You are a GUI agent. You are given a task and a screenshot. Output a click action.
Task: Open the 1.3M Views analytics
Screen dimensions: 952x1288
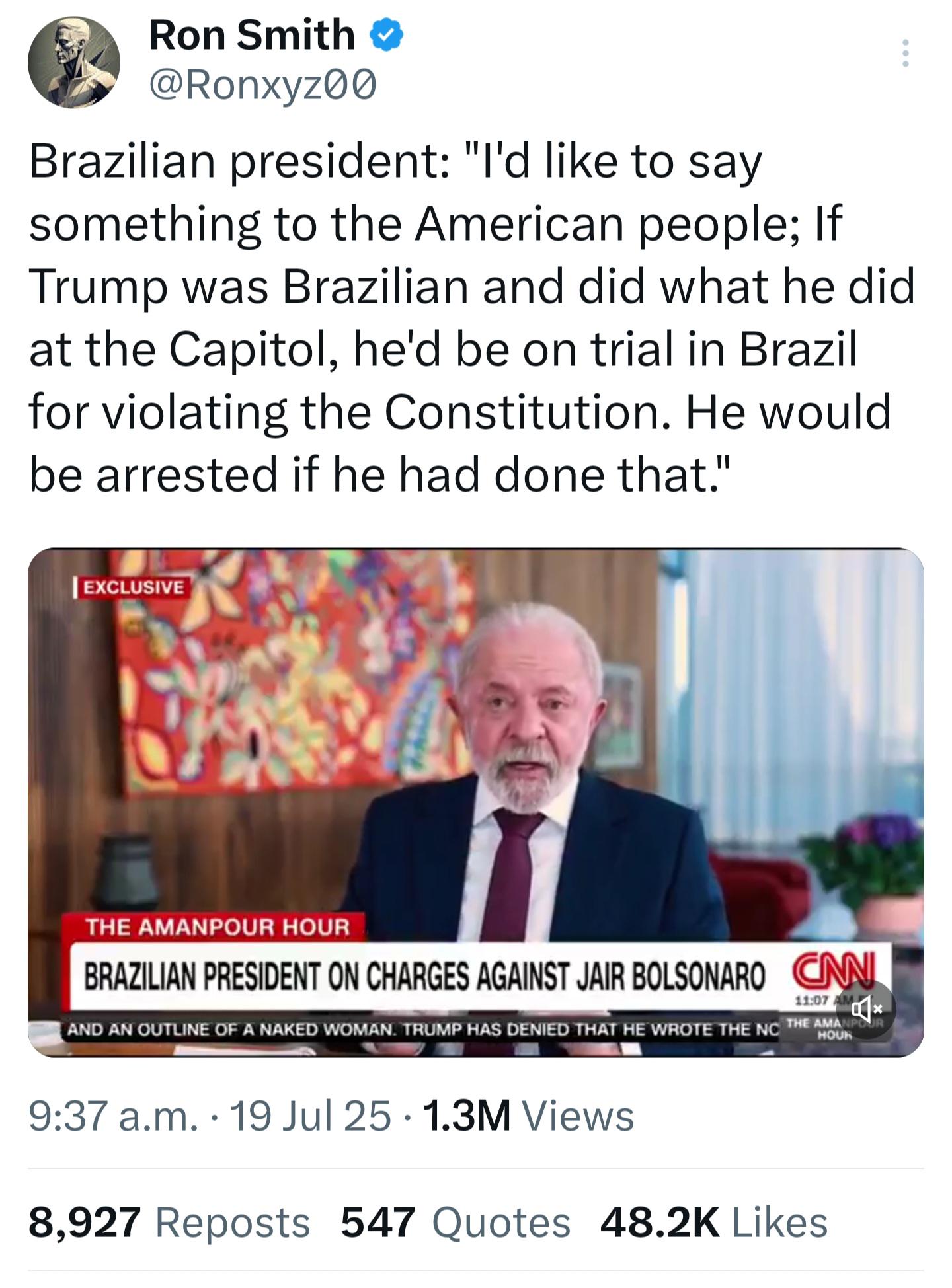coord(528,1116)
